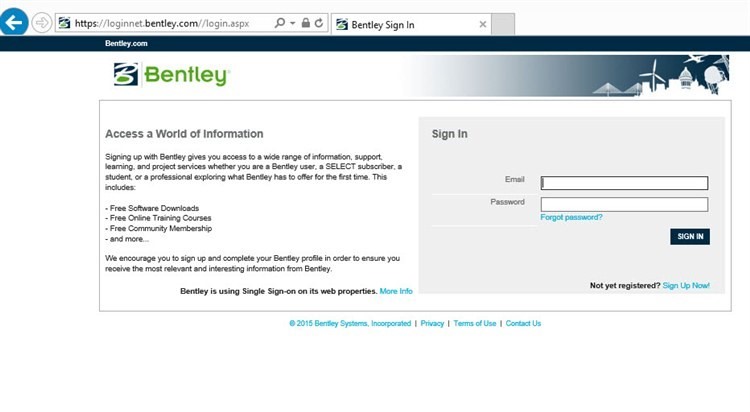750x412 pixels.
Task: Open the Contact Us footer link
Action: click(523, 323)
